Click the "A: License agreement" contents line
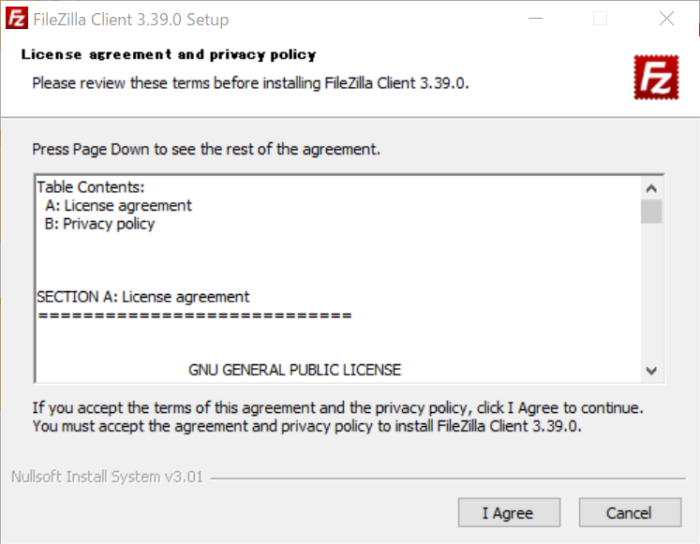This screenshot has height=544, width=700. click(118, 205)
